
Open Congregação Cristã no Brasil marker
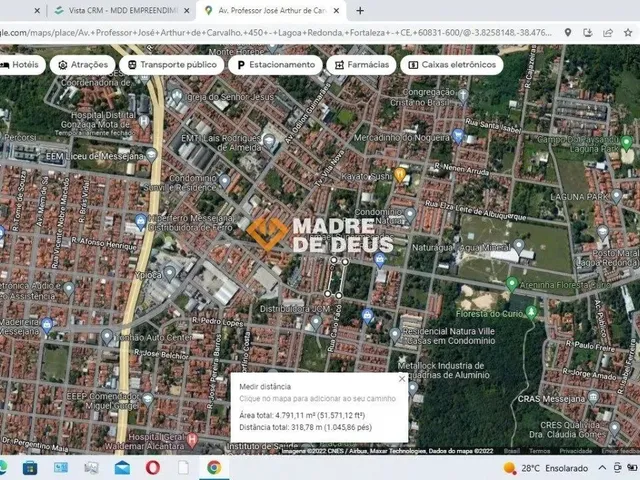[462, 95]
